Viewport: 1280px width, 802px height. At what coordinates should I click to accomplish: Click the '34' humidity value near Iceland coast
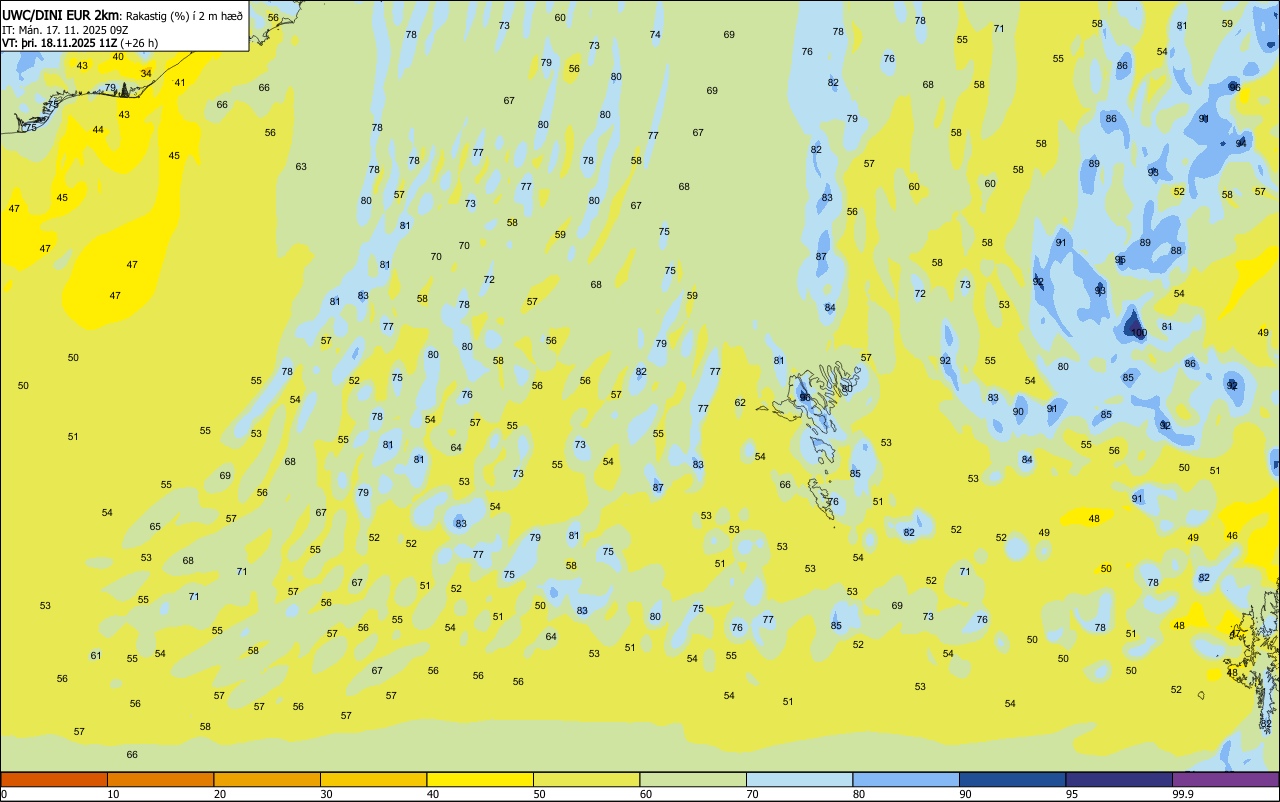click(146, 73)
